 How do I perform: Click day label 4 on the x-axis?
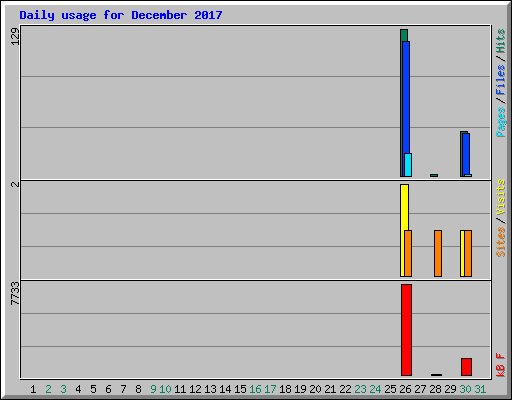coord(78,389)
